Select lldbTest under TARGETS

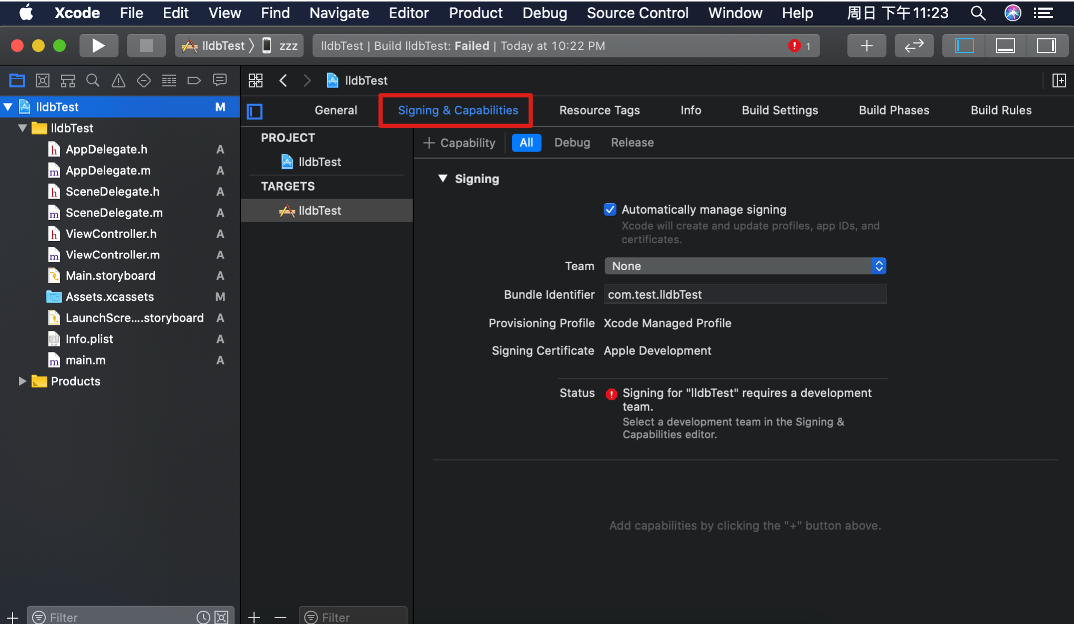327,210
